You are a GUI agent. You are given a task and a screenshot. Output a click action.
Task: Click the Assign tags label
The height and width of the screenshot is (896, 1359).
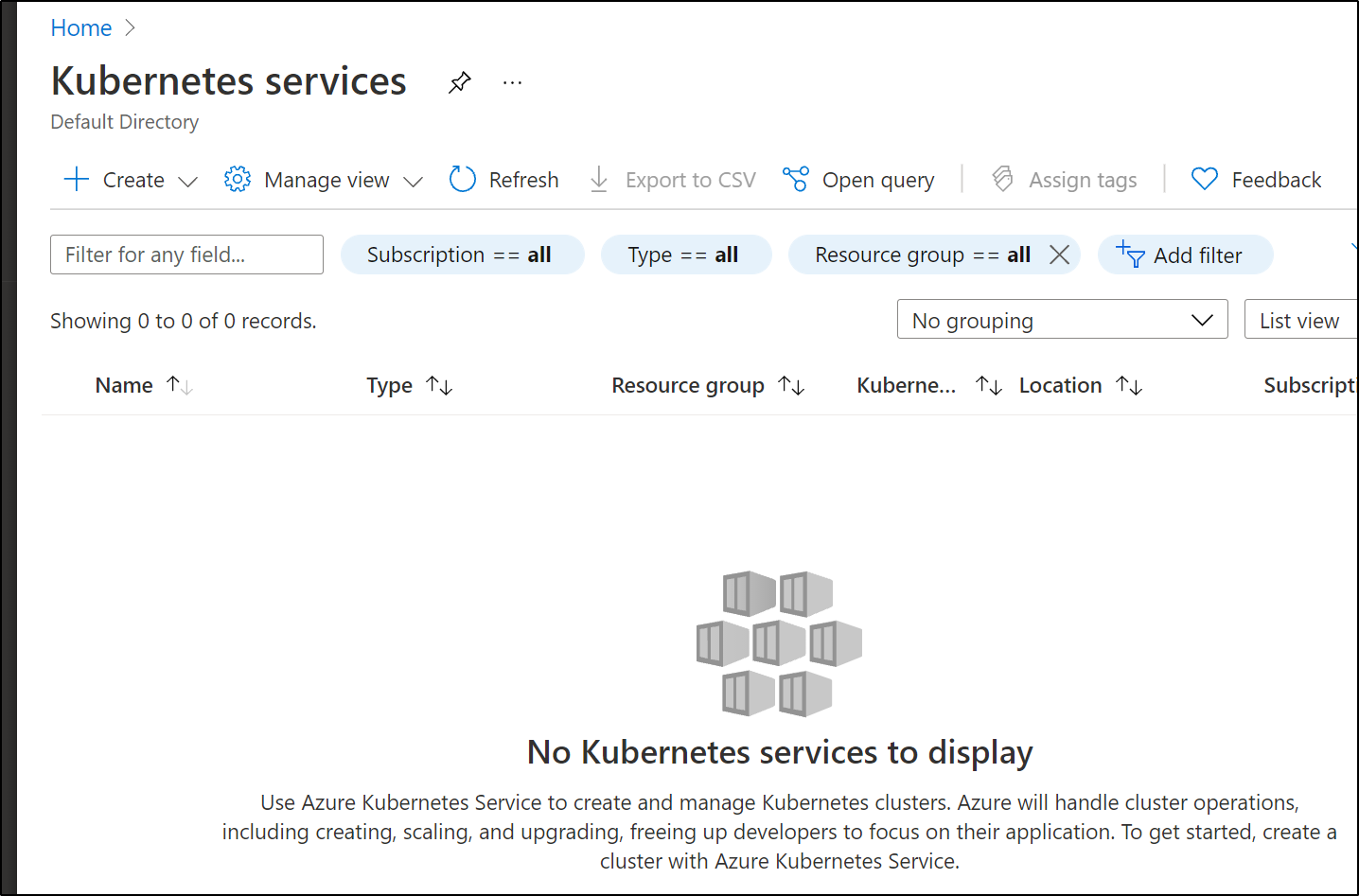[x=1083, y=180]
